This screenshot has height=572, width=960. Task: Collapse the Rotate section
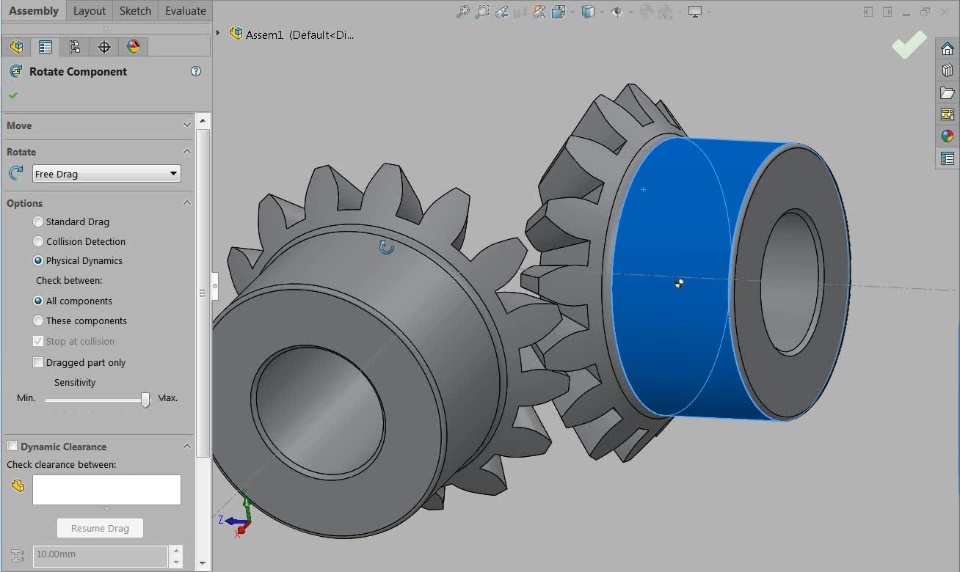(x=187, y=151)
